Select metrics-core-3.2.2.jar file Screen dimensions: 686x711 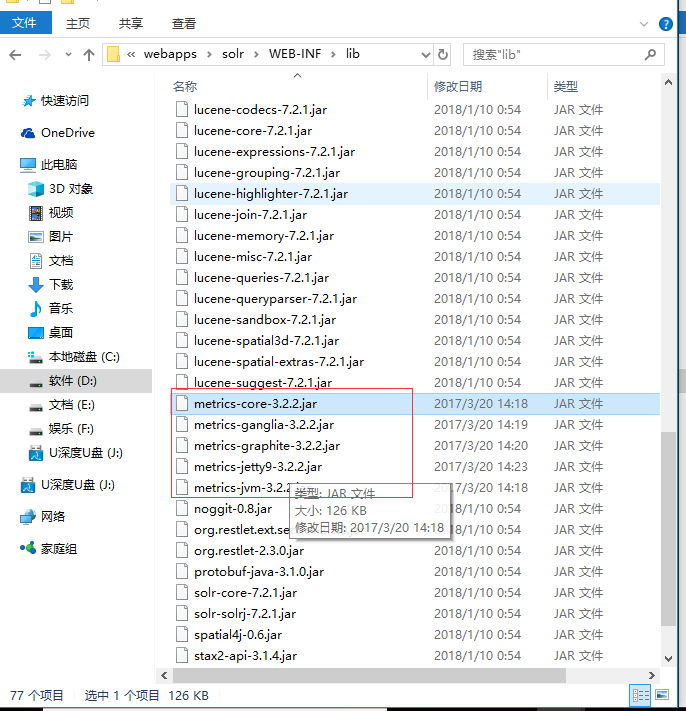(255, 404)
